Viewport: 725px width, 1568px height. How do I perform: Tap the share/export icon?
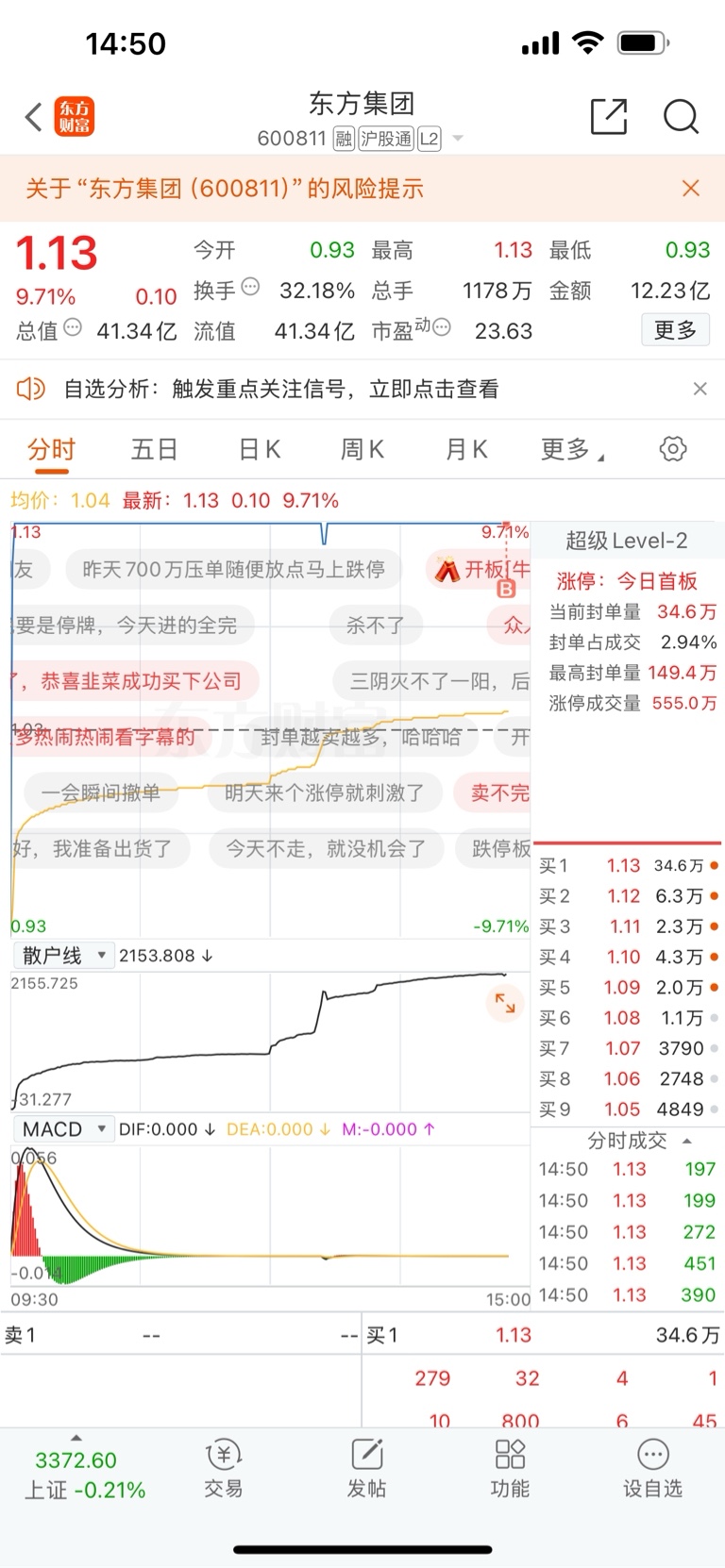(608, 117)
